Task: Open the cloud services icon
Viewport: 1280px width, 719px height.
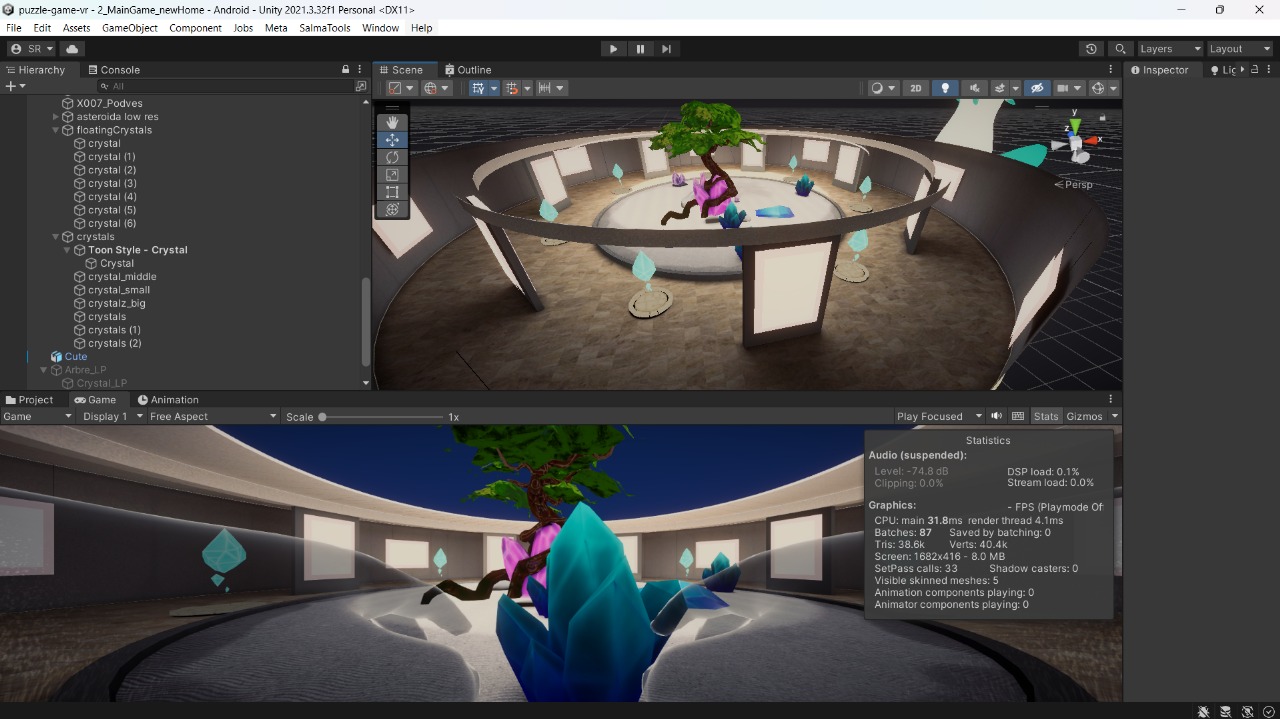Action: pyautogui.click(x=72, y=49)
